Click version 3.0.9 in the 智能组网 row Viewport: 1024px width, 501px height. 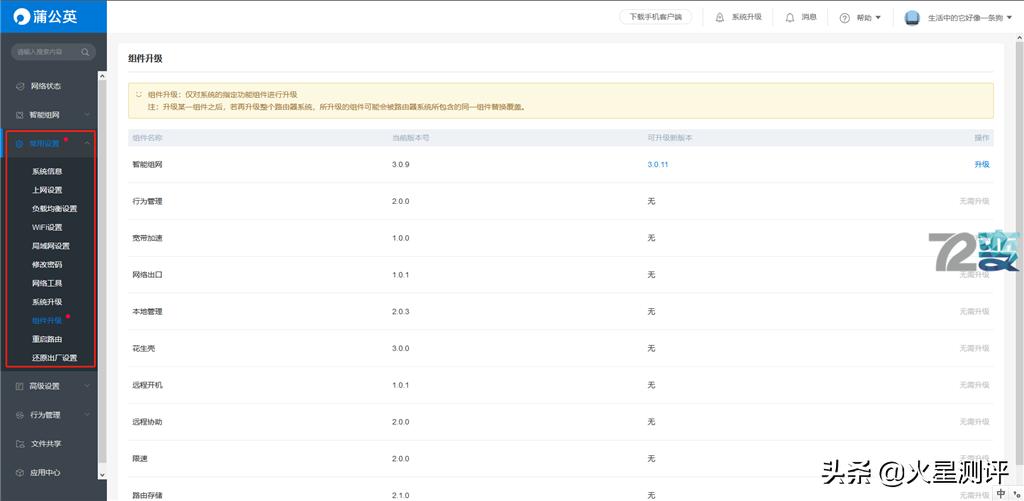(400, 165)
